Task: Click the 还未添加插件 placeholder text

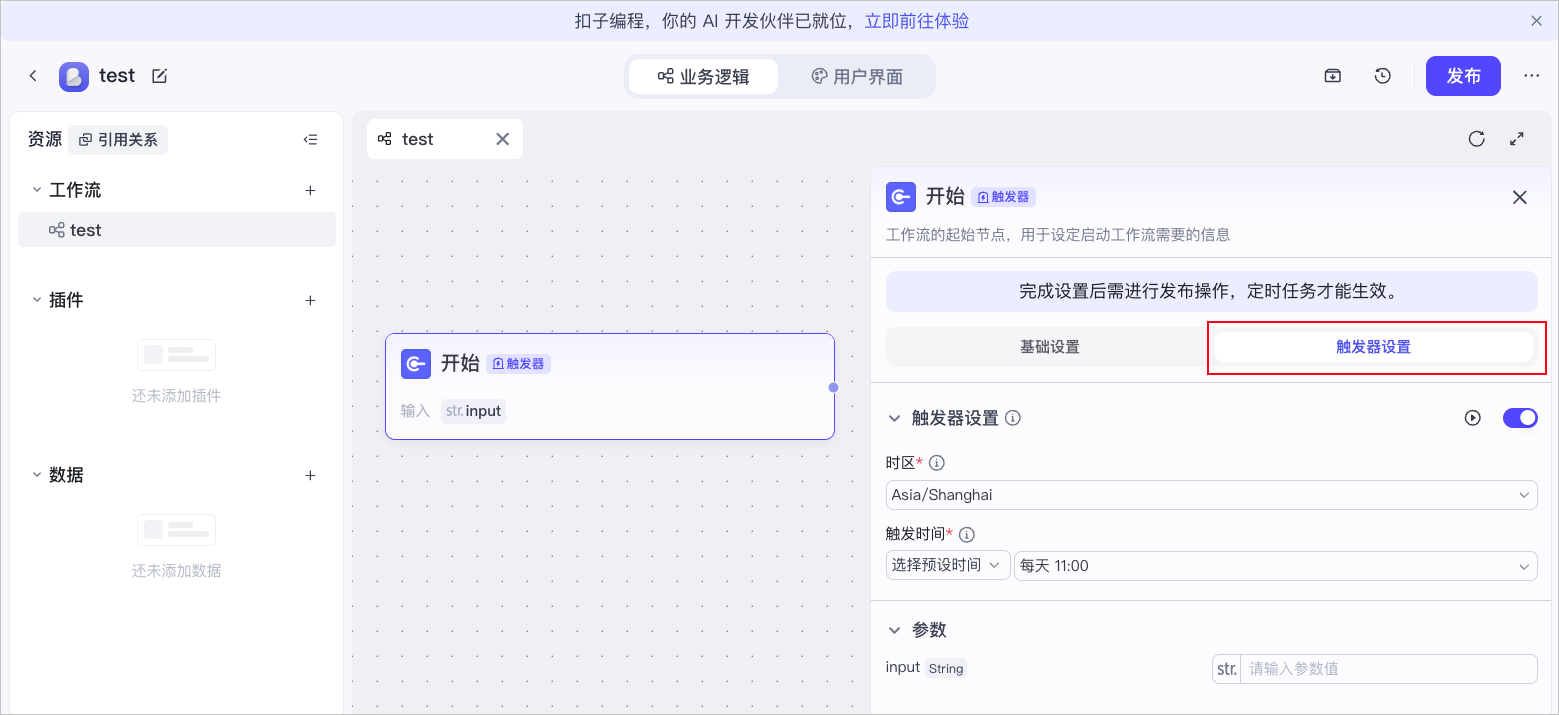Action: (176, 396)
